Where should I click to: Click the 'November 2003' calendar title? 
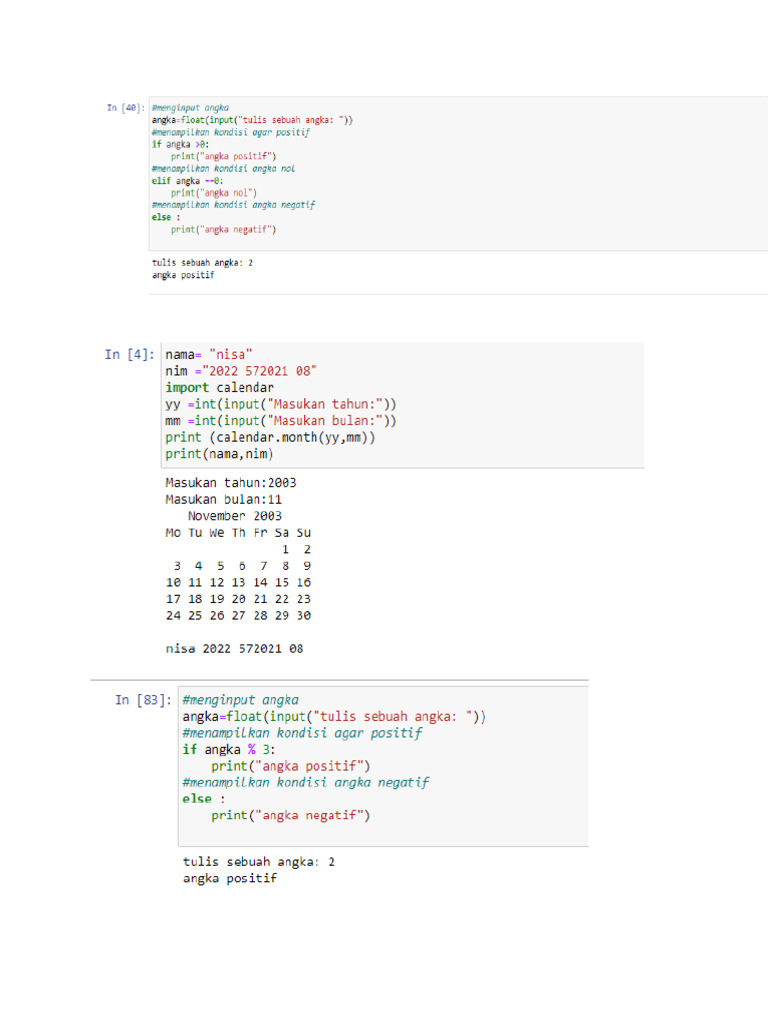[234, 516]
